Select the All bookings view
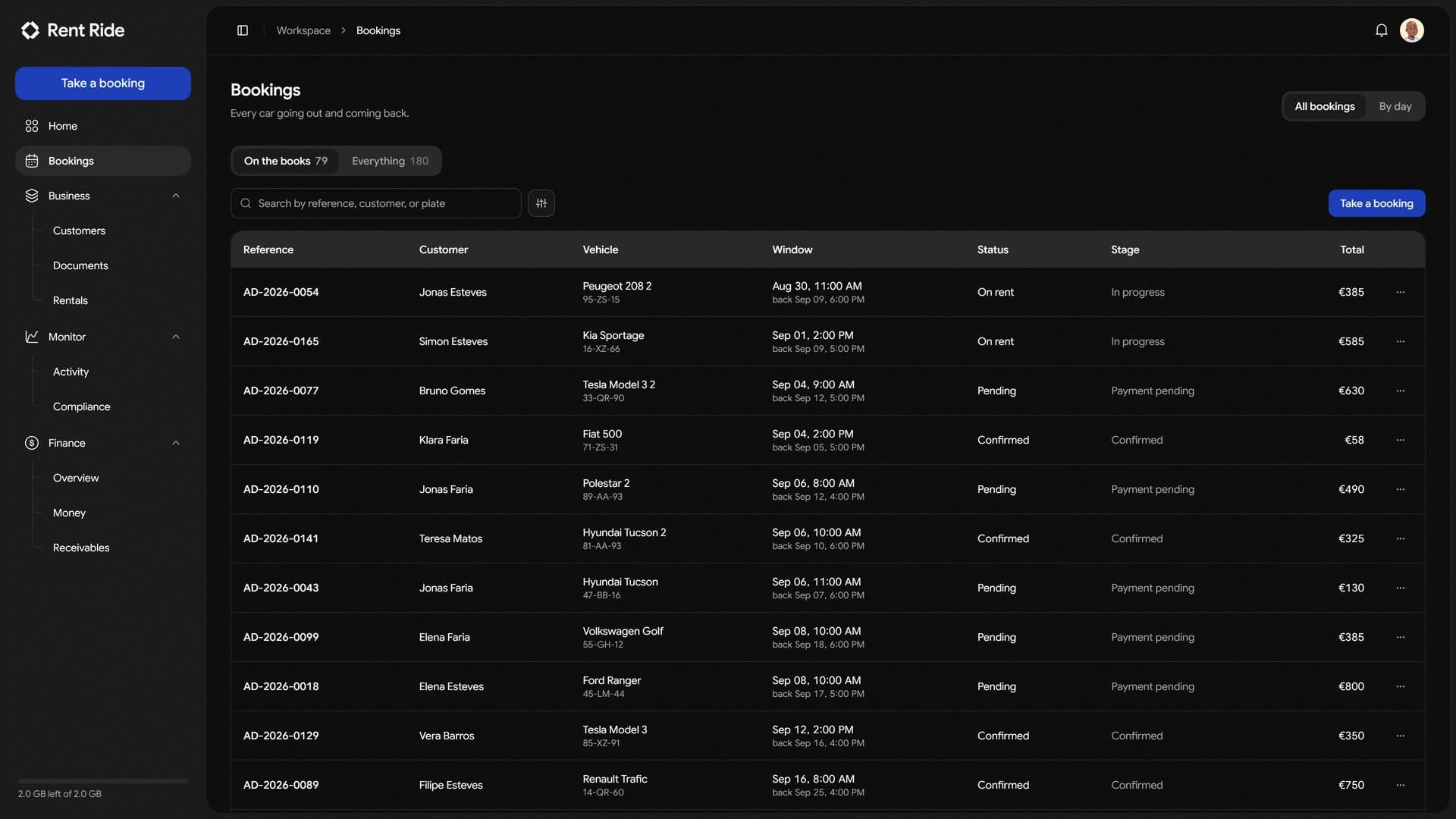The image size is (1456, 819). (1324, 106)
